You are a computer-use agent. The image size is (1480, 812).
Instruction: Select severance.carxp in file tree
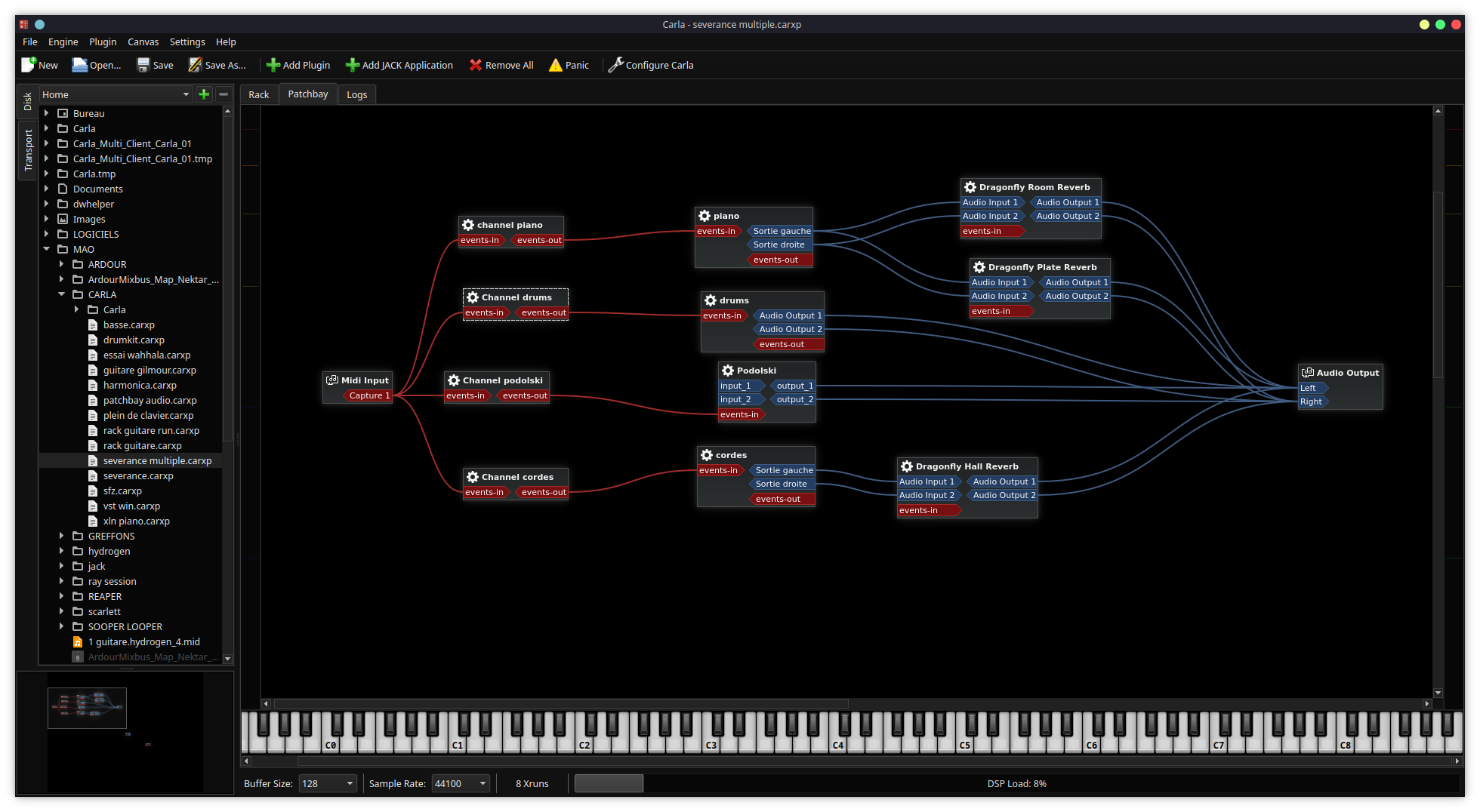pyautogui.click(x=138, y=475)
